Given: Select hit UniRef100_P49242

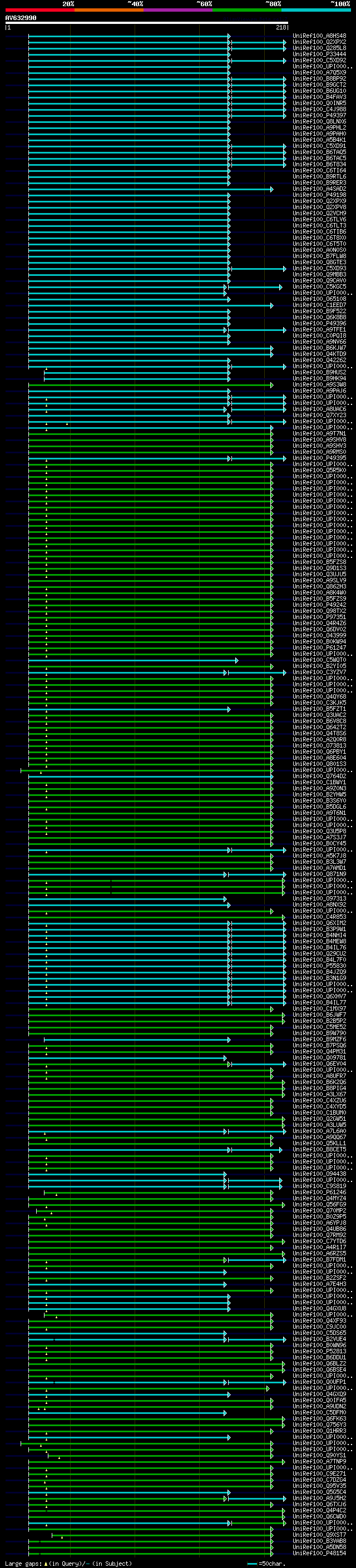Looking at the screenshot, I should (319, 605).
